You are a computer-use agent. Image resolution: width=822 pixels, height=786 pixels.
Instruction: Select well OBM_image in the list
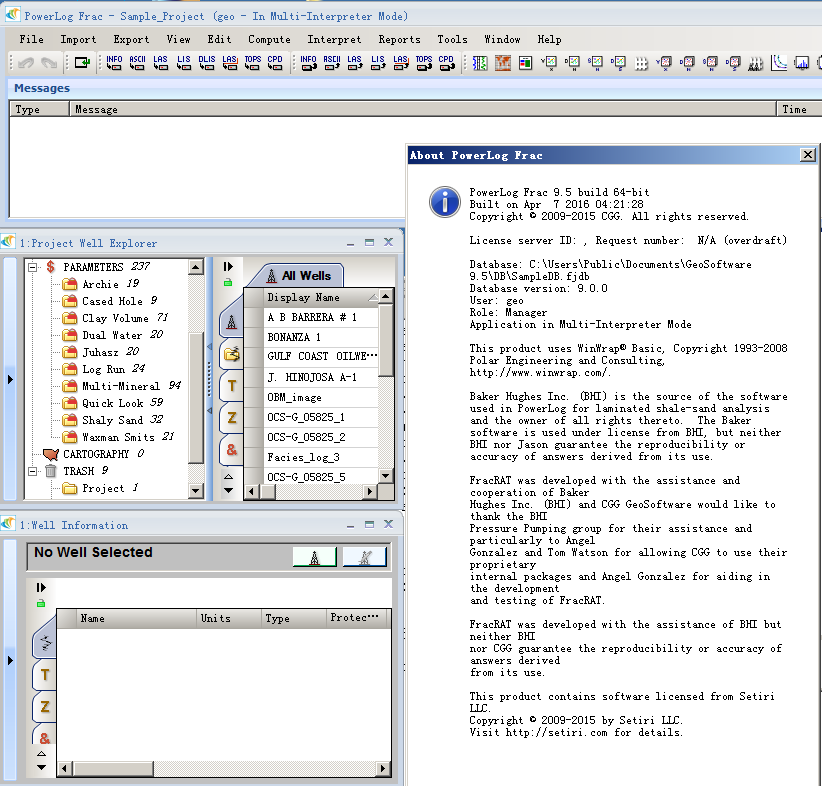(321, 397)
